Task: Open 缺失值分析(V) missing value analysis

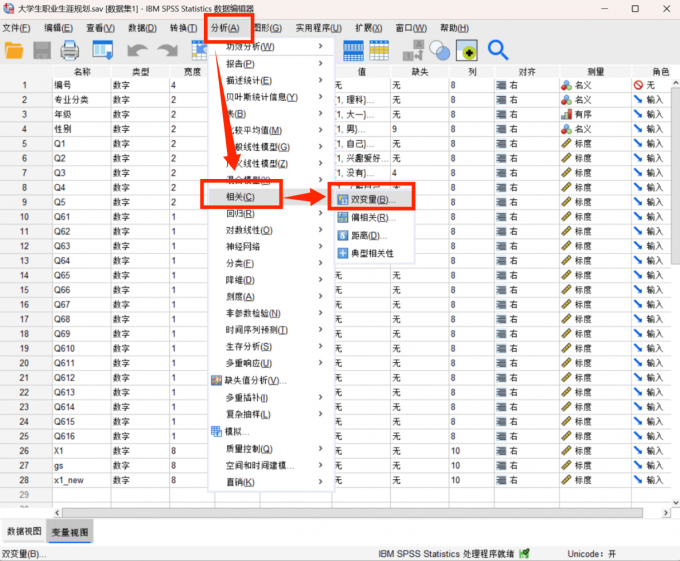Action: pyautogui.click(x=255, y=381)
